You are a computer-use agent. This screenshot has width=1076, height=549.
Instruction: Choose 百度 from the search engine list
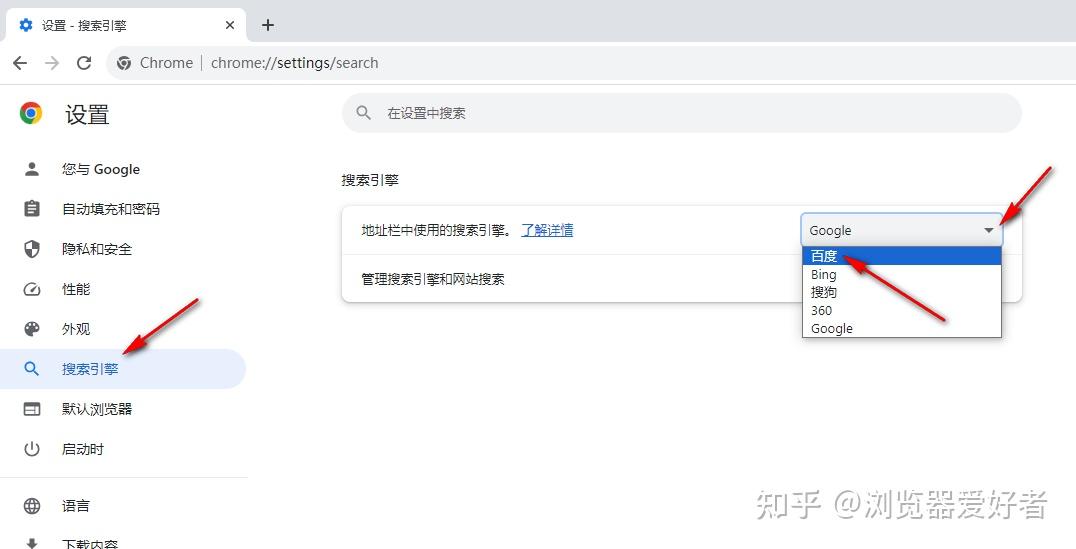902,256
